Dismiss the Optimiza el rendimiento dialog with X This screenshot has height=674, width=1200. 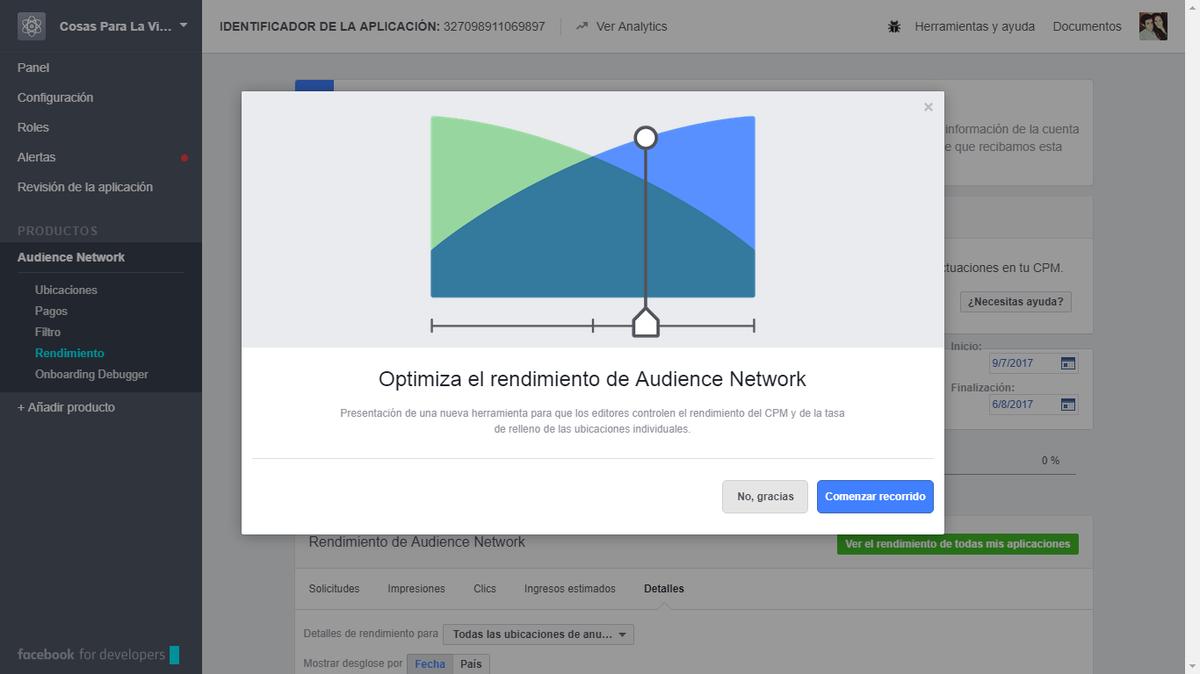pos(928,106)
